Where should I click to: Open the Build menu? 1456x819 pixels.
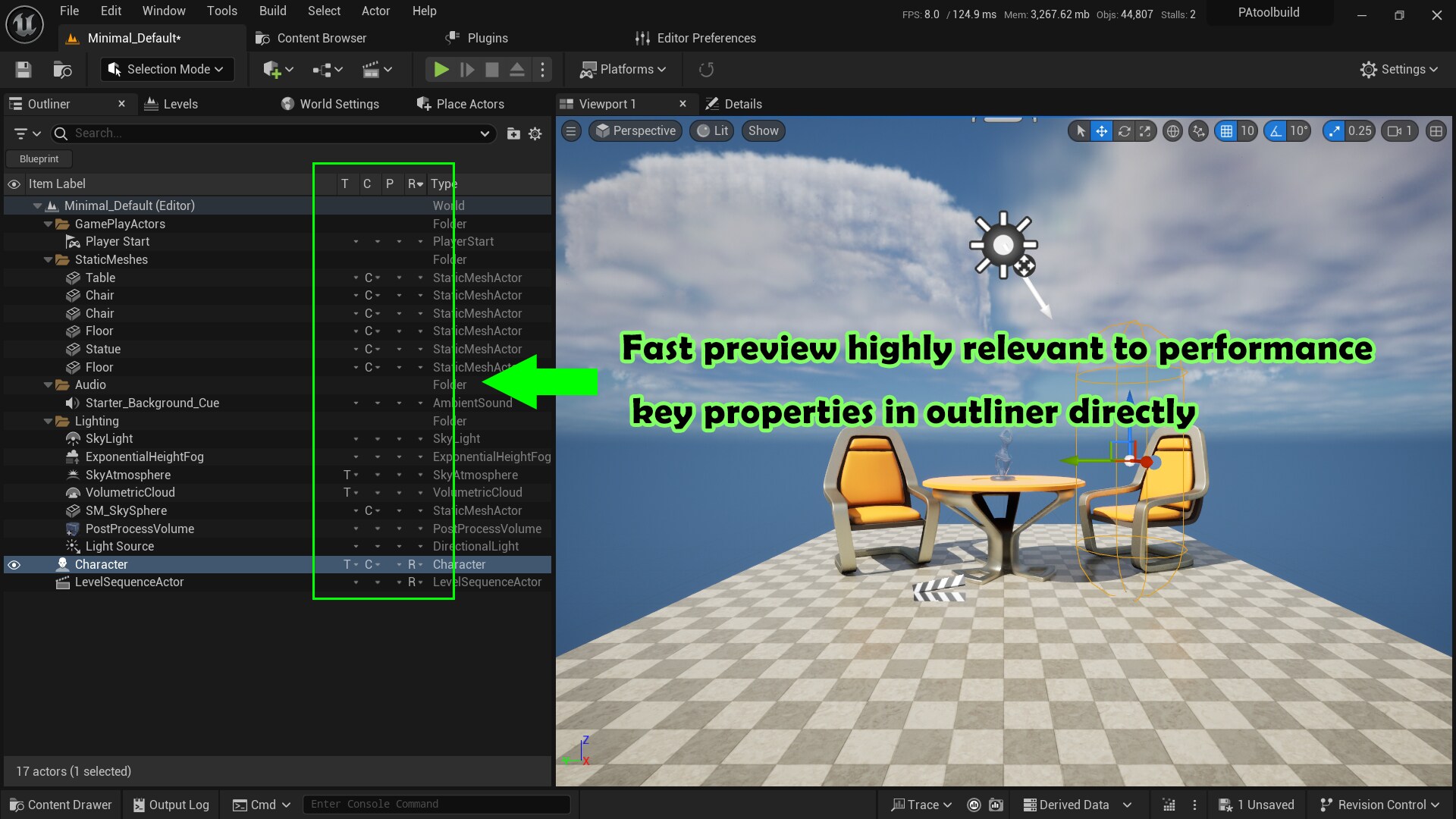271,11
